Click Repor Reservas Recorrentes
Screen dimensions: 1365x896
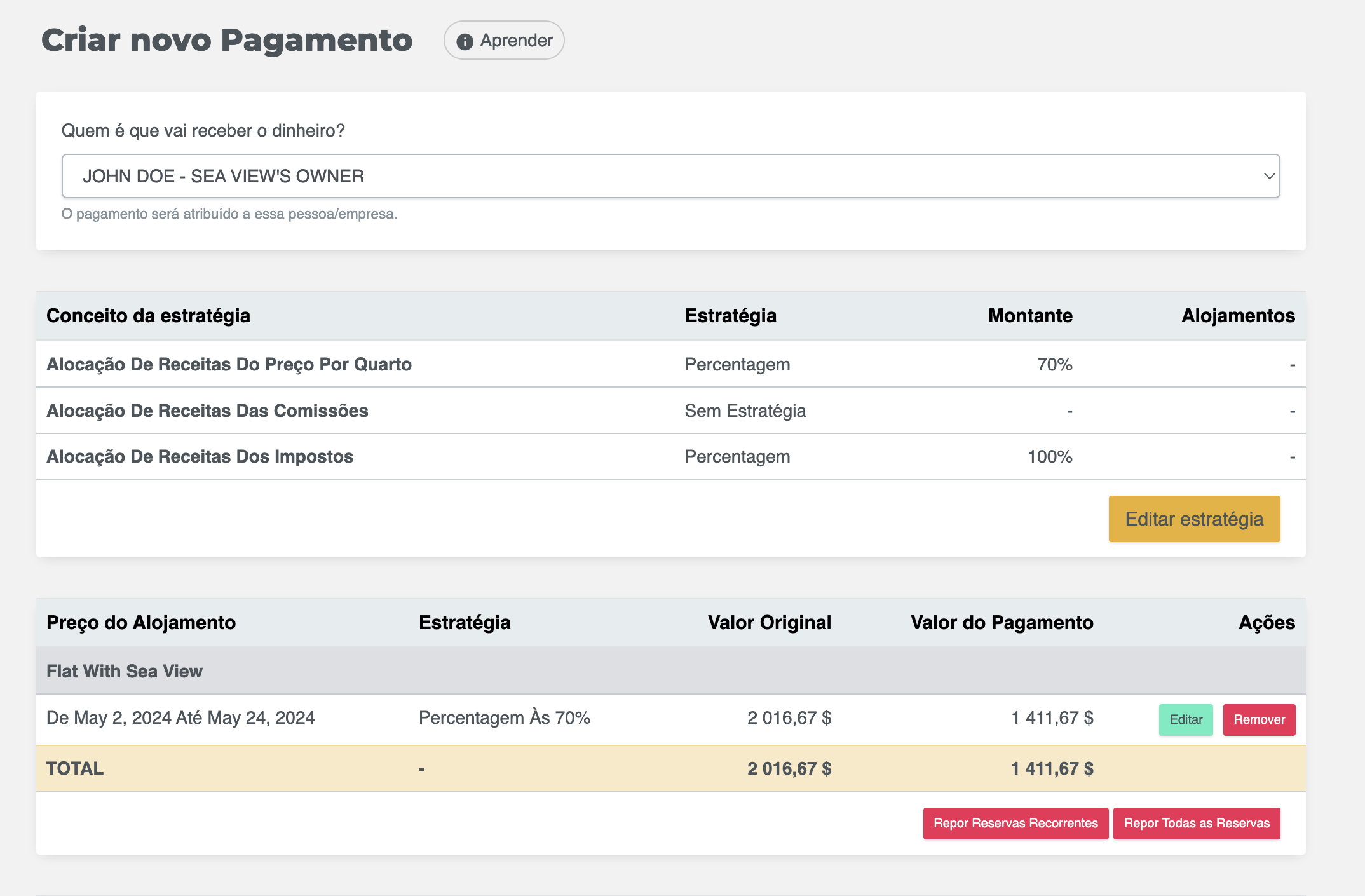[x=1015, y=823]
